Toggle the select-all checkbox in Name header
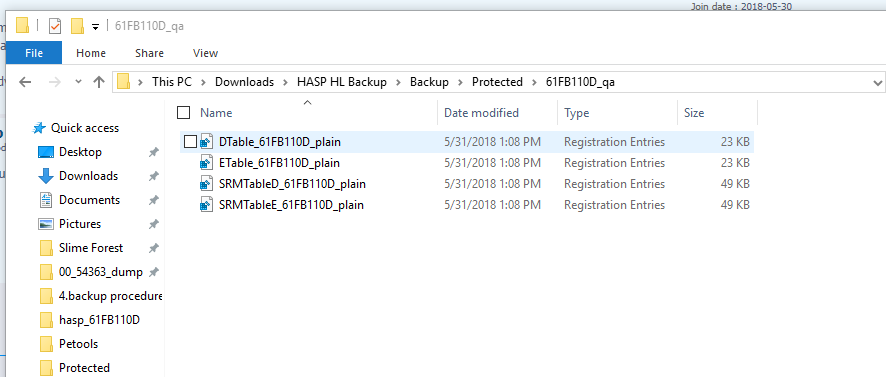886x377 pixels. coord(184,112)
